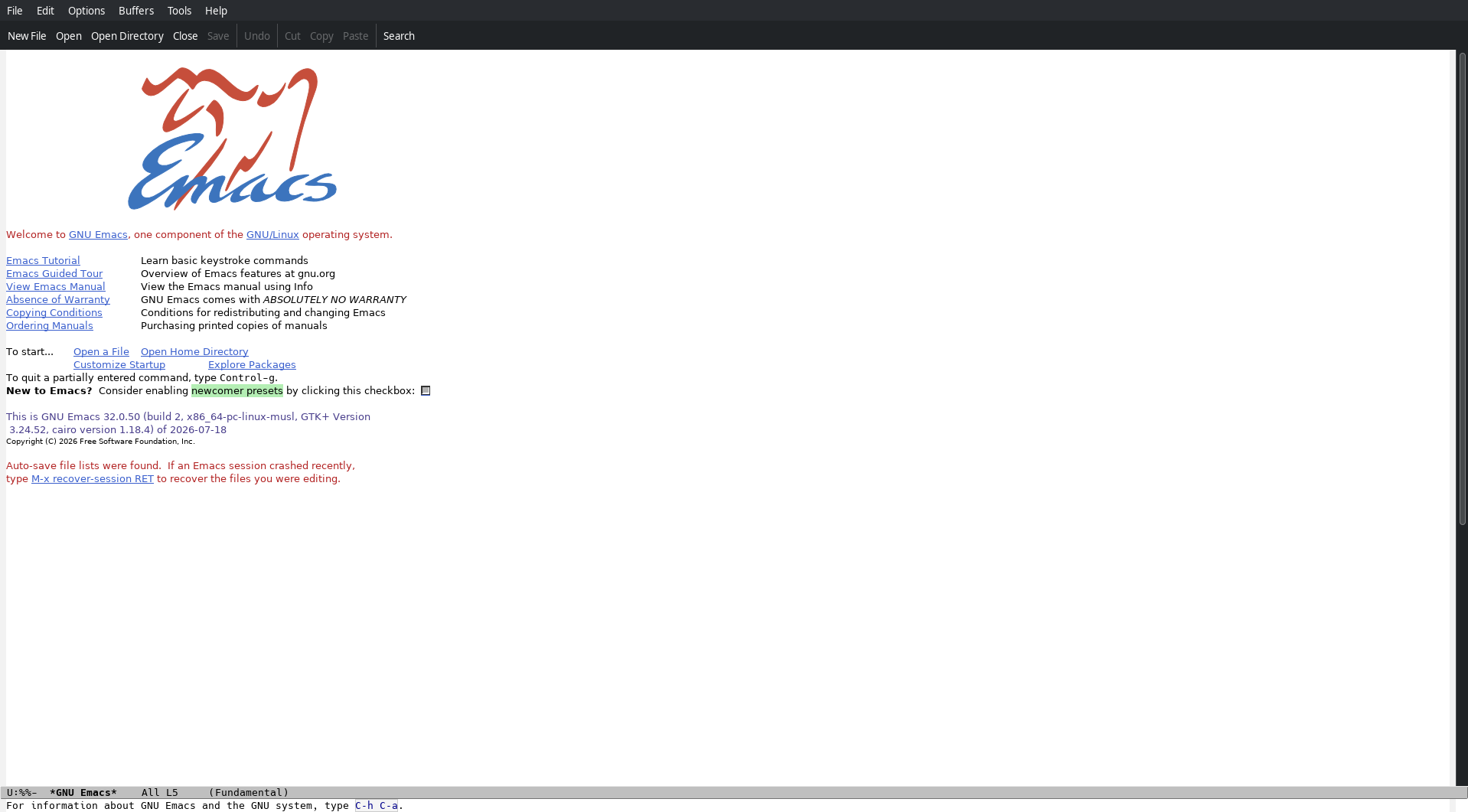Click the vertical scrollbar thumb
Image resolution: width=1468 pixels, height=812 pixels.
pos(1463,289)
